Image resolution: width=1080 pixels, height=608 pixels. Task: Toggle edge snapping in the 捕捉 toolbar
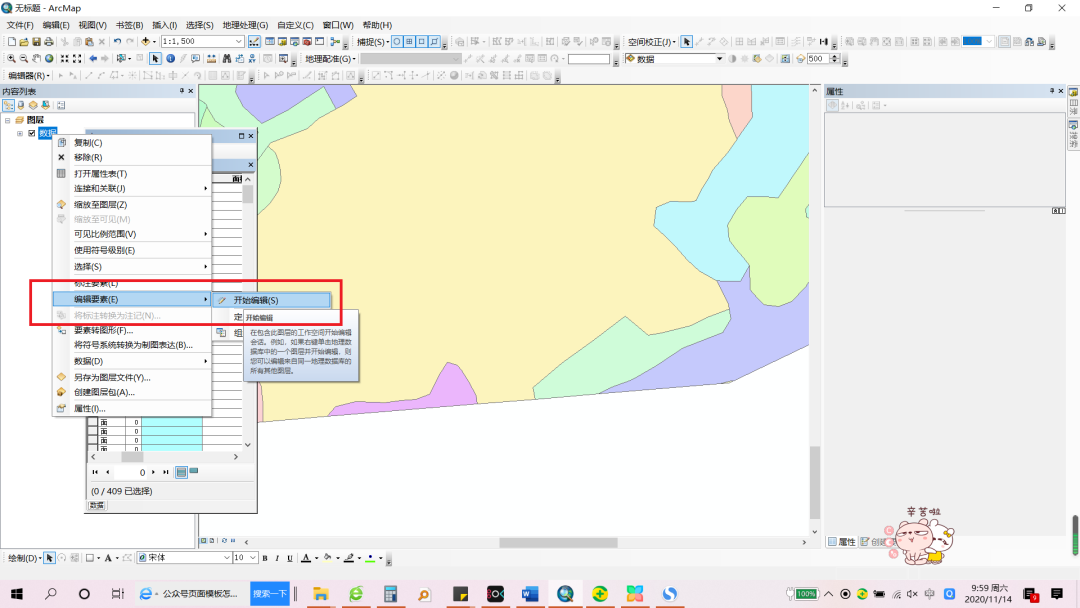pyautogui.click(x=434, y=42)
